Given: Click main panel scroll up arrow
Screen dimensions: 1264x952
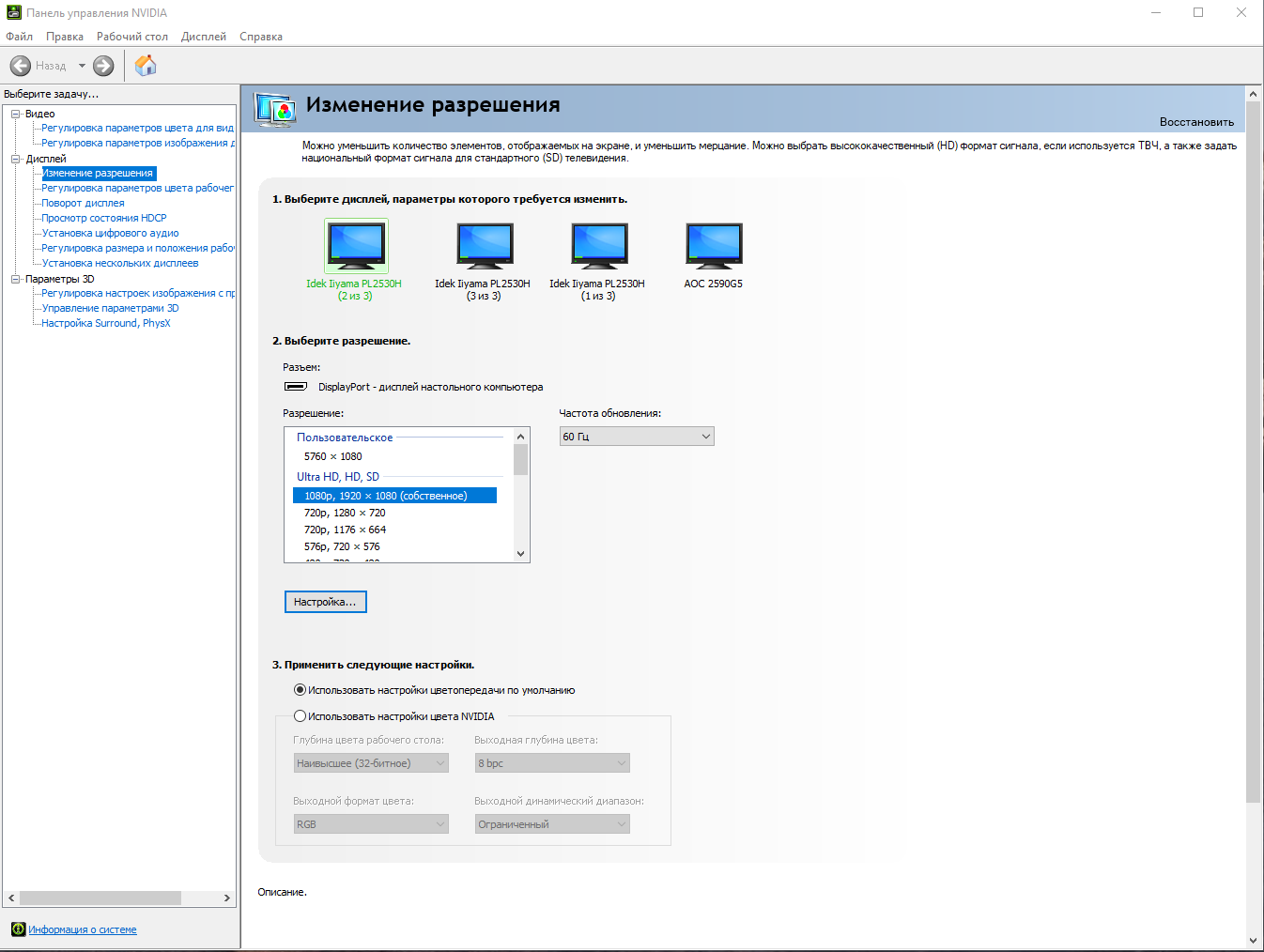Looking at the screenshot, I should [x=1253, y=94].
